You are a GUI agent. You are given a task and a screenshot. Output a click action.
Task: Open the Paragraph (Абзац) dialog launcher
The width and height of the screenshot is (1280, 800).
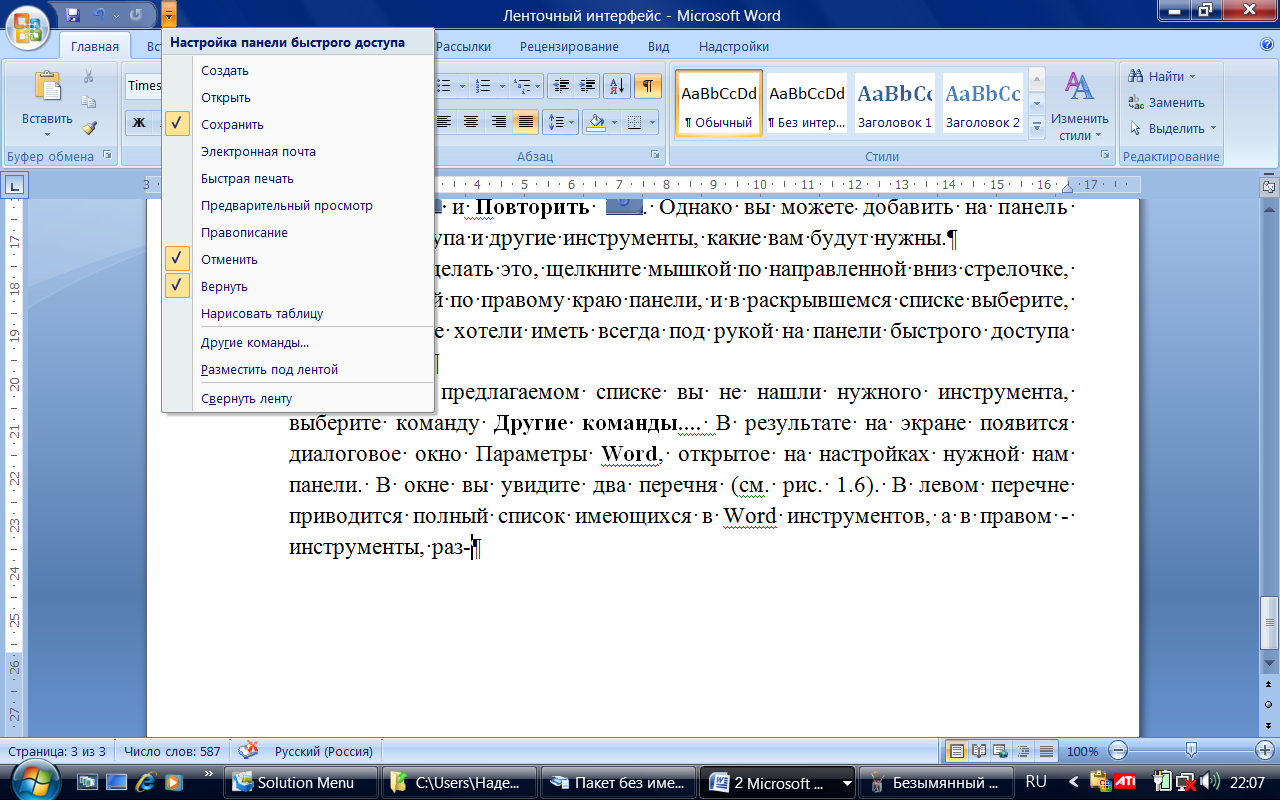(655, 155)
